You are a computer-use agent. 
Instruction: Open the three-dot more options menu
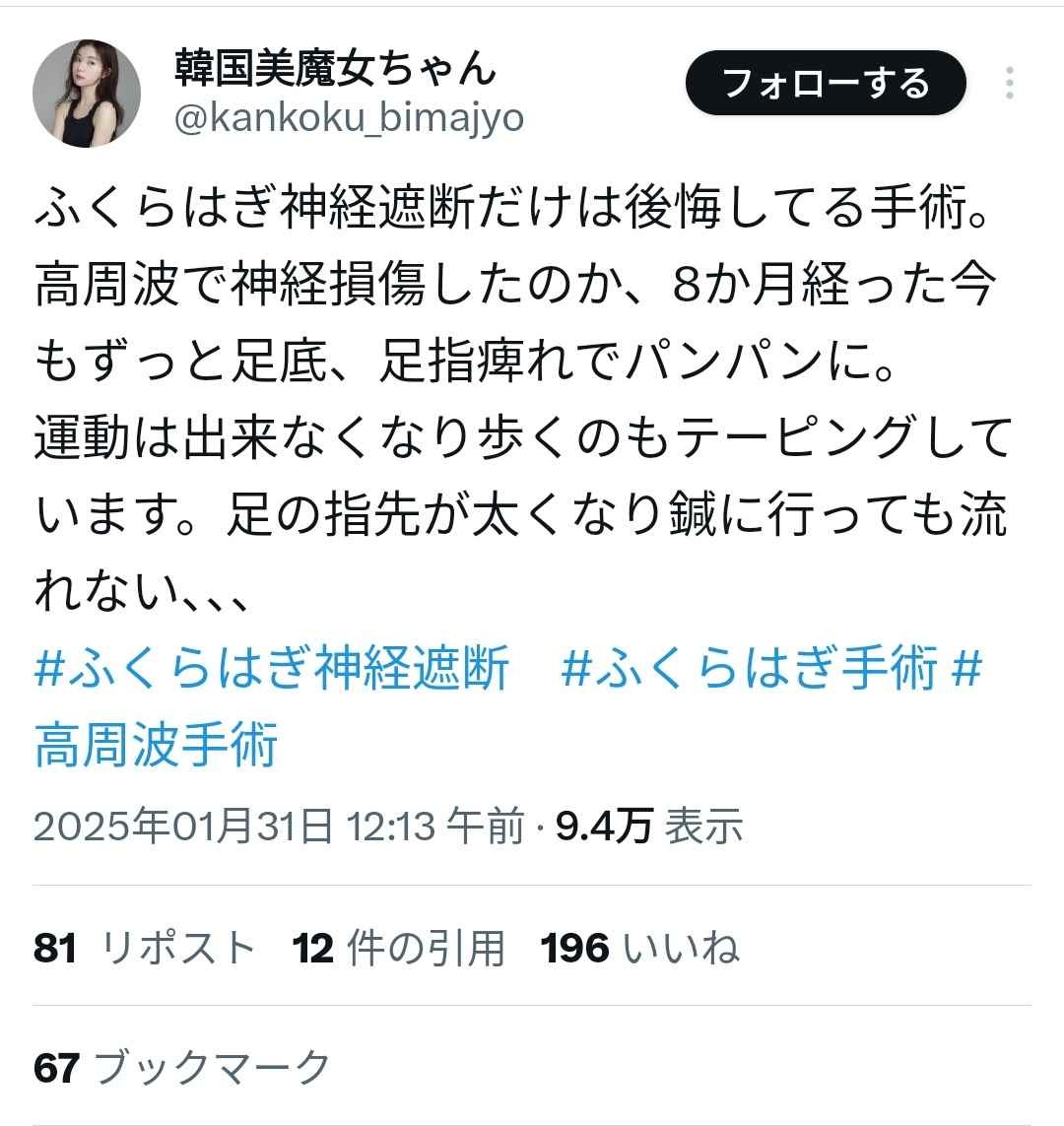click(1010, 83)
